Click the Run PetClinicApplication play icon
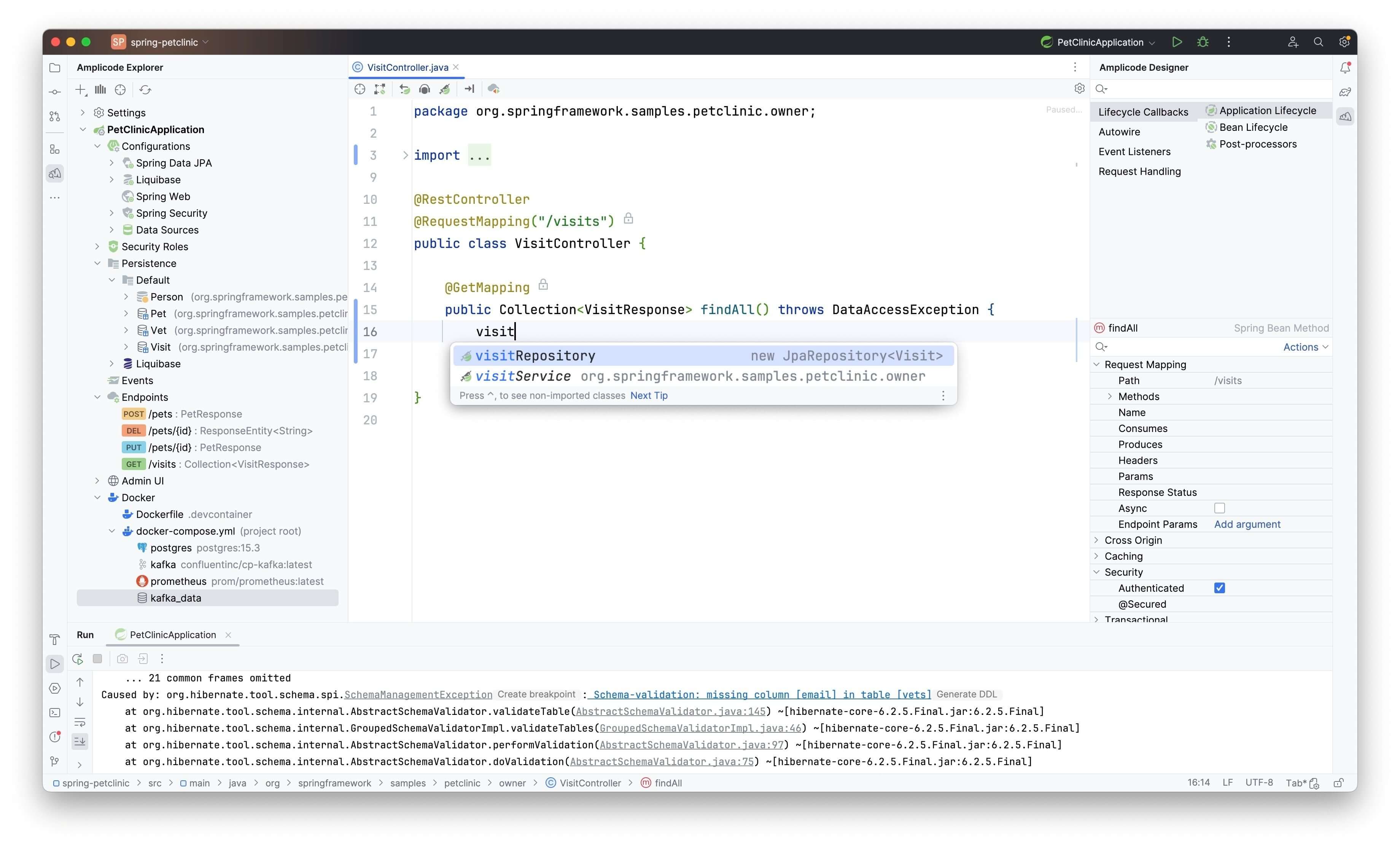Viewport: 1400px width, 848px height. point(1177,42)
